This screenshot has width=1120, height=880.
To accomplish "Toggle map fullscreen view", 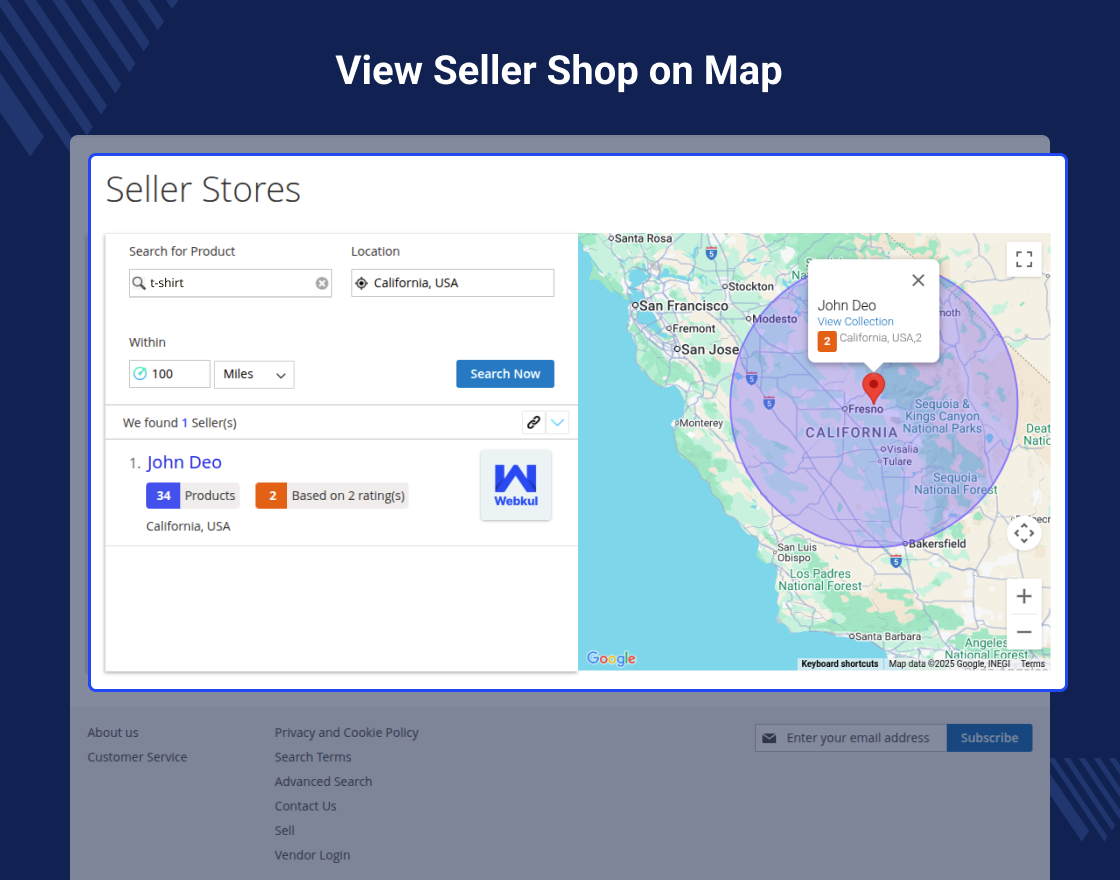I will [x=1024, y=259].
